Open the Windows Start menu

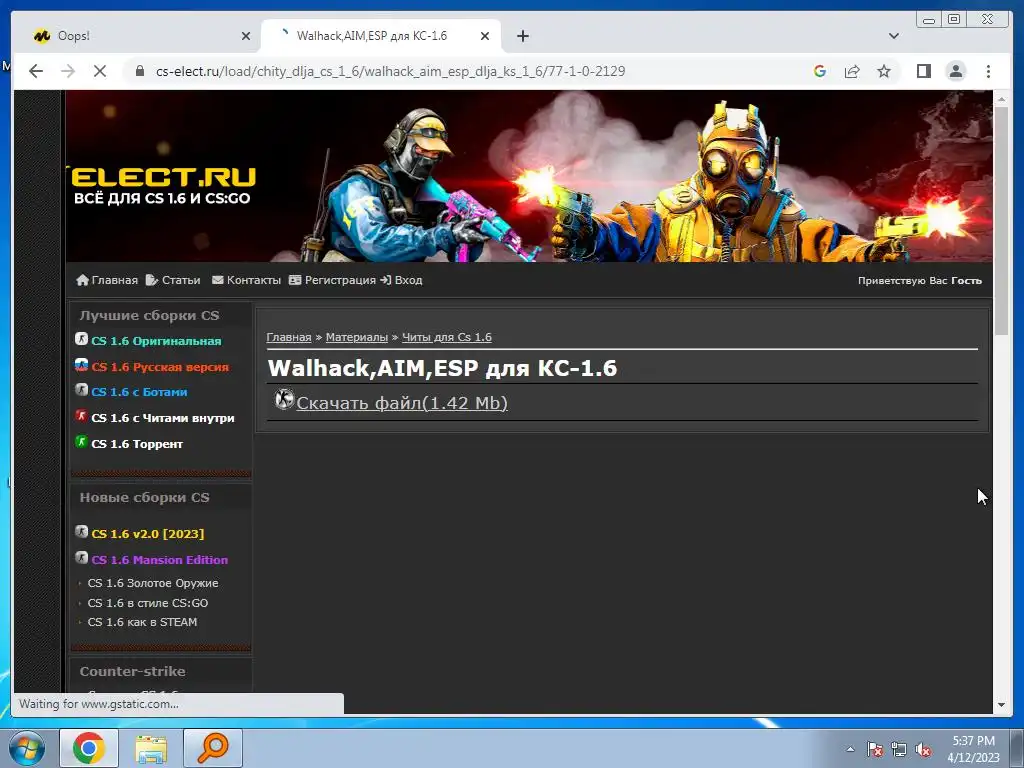click(x=26, y=748)
